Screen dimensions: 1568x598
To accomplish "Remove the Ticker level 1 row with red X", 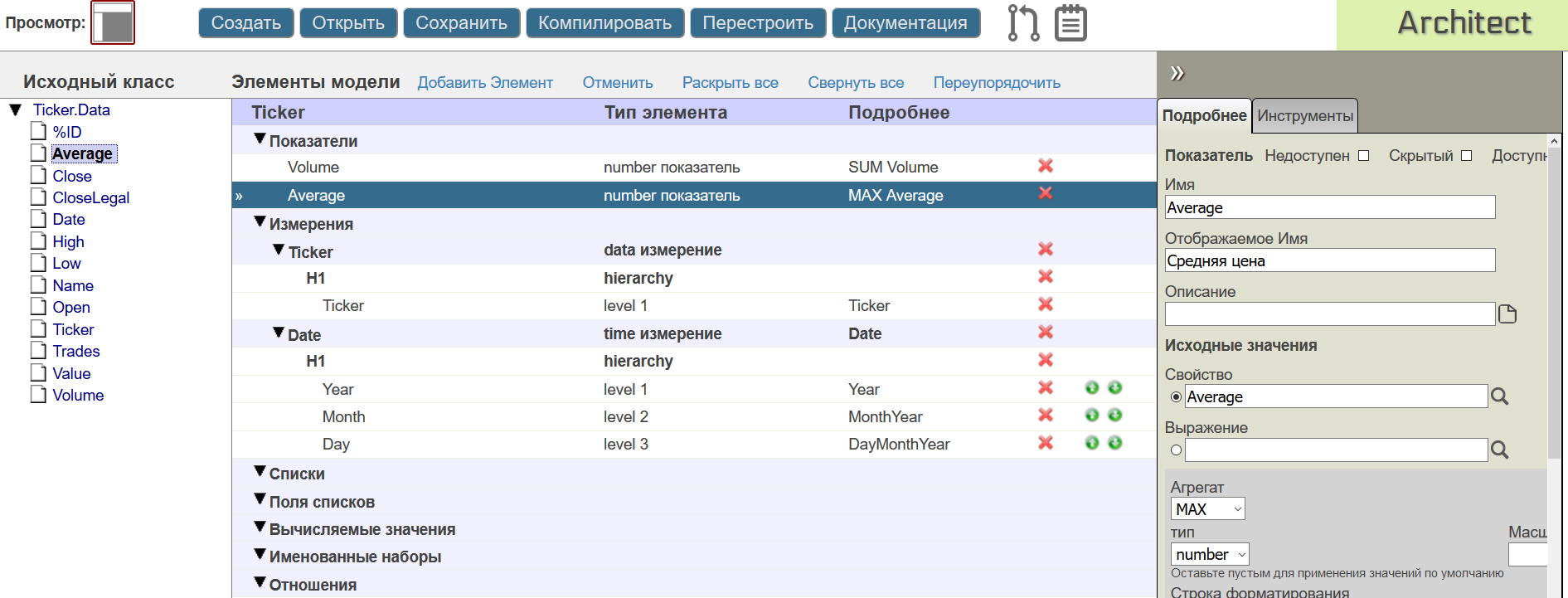I will click(1046, 304).
